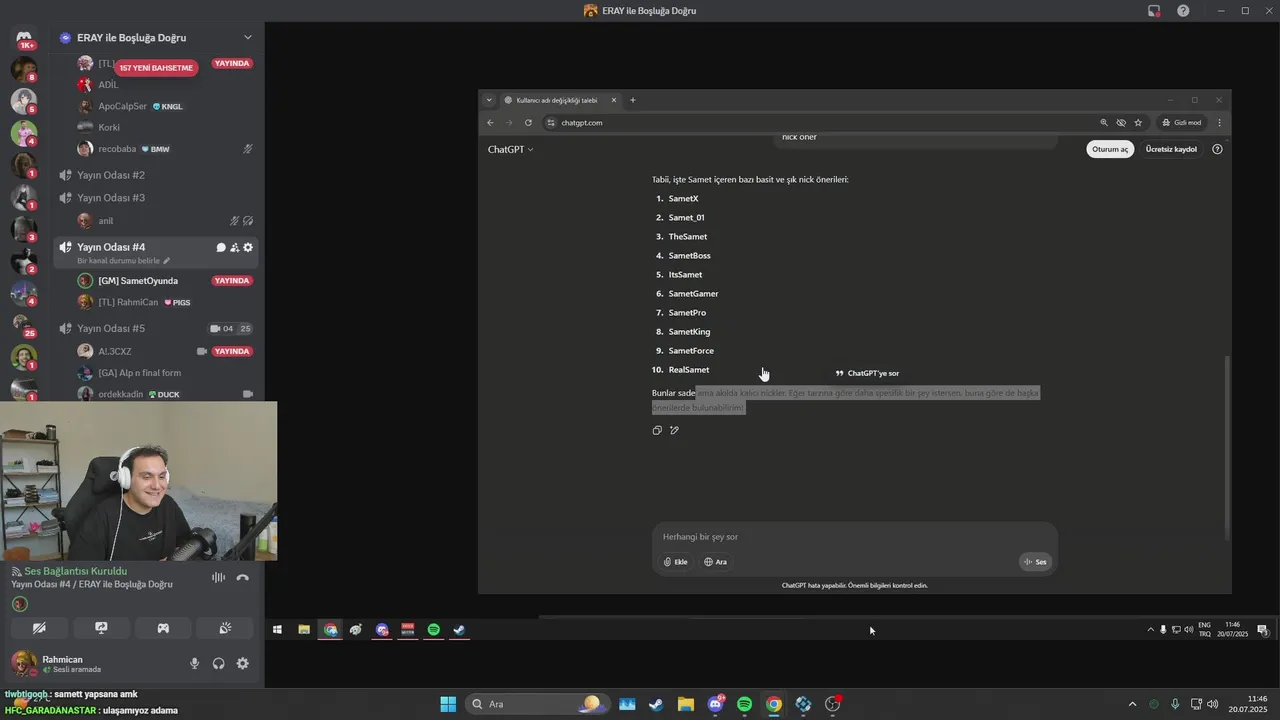Open chat for Yayın Odası #4

click(221, 247)
